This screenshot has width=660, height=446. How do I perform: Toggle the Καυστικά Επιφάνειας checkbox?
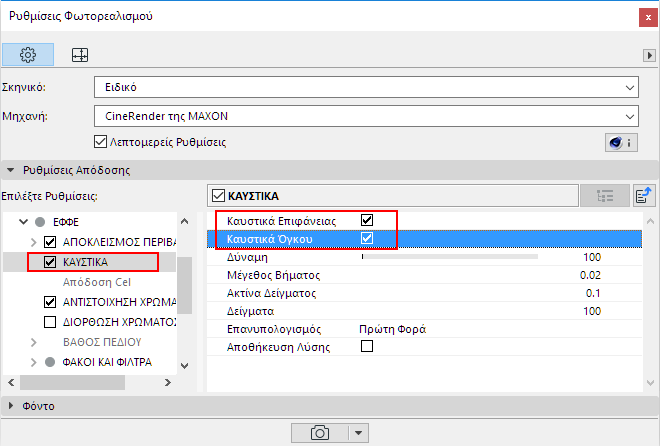(367, 220)
